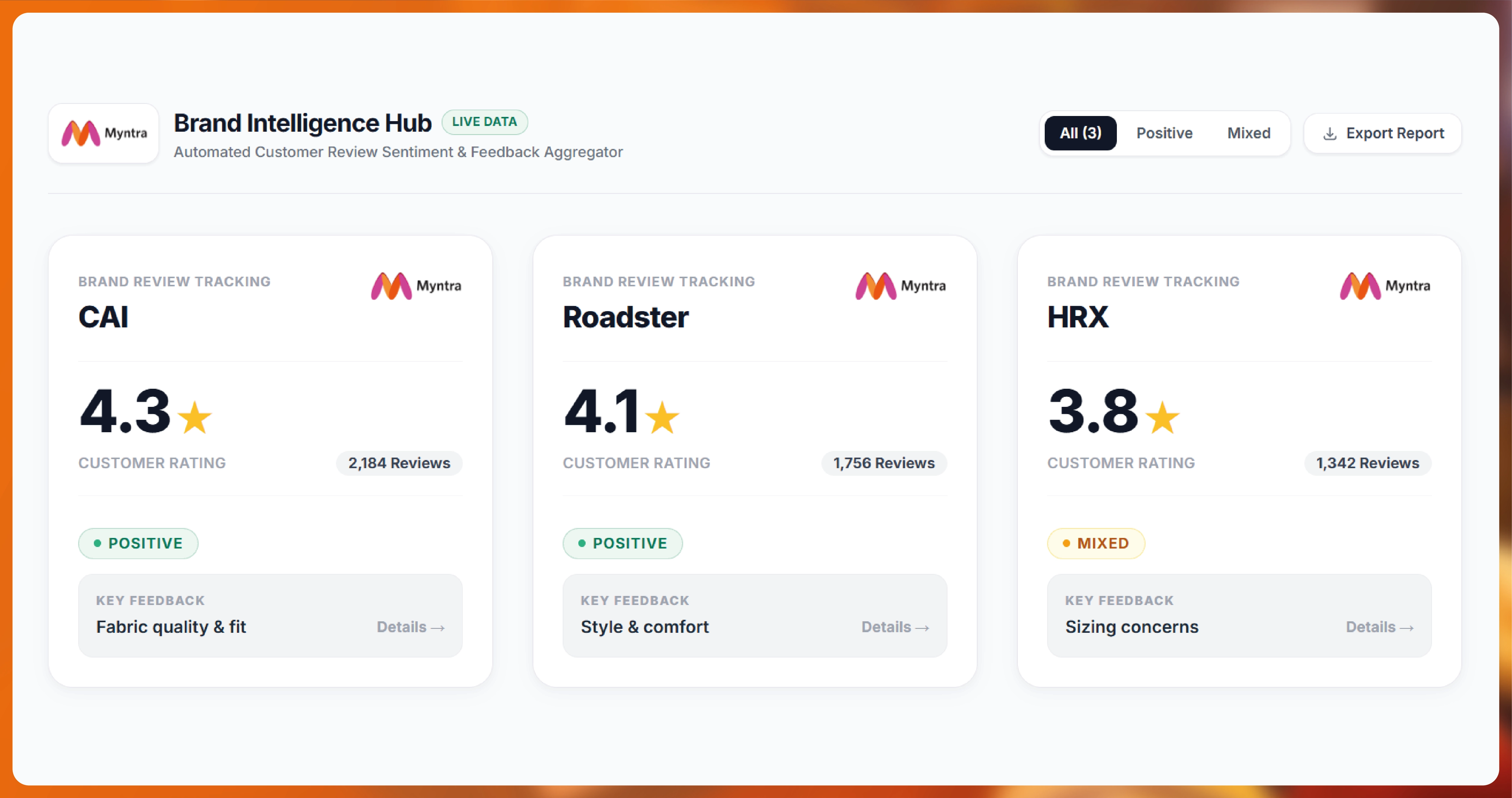Switch to the Mixed filter tab
This screenshot has width=1512, height=798.
(x=1249, y=133)
